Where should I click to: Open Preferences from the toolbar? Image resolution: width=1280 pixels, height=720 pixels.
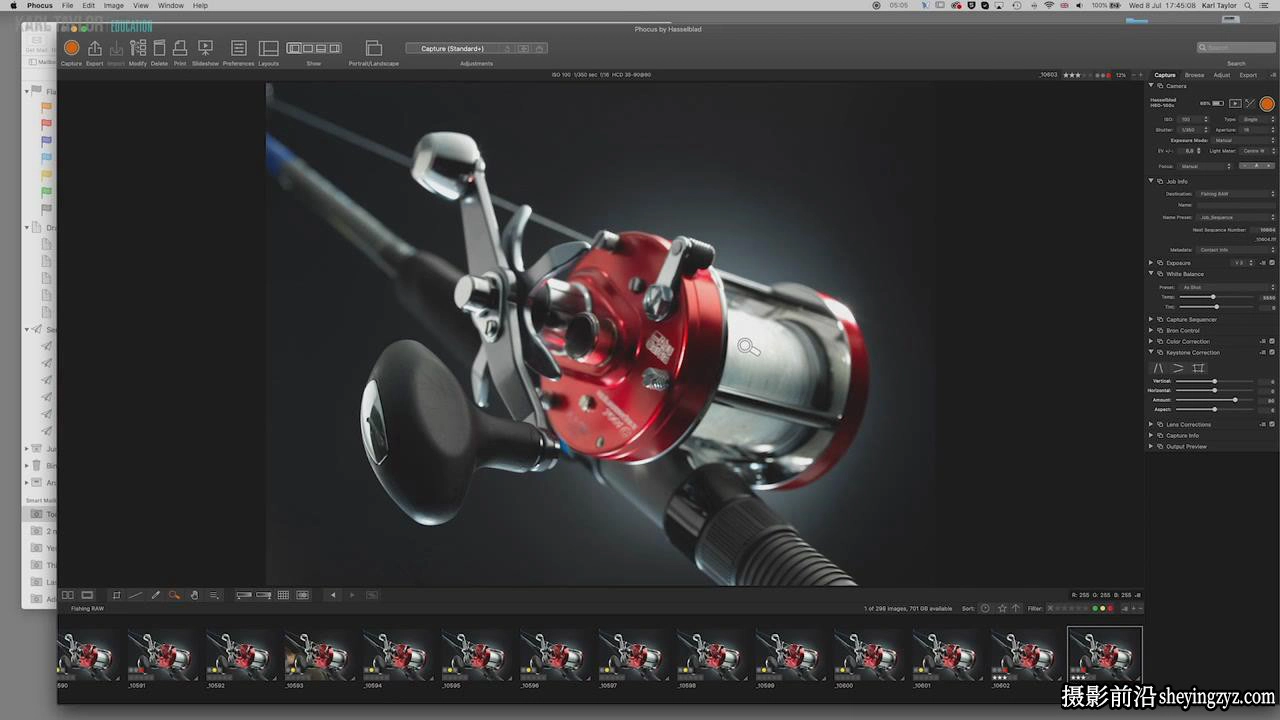[239, 48]
